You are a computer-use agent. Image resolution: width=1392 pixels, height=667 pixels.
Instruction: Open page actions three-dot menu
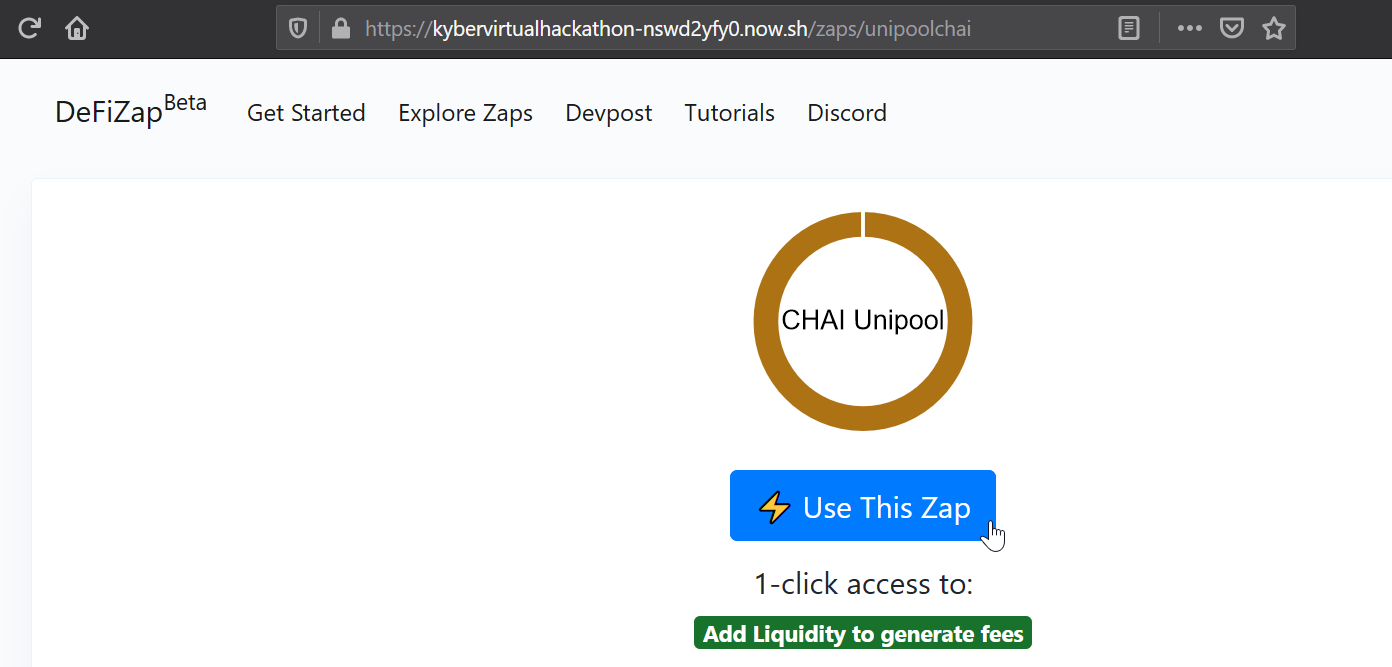pos(1190,29)
